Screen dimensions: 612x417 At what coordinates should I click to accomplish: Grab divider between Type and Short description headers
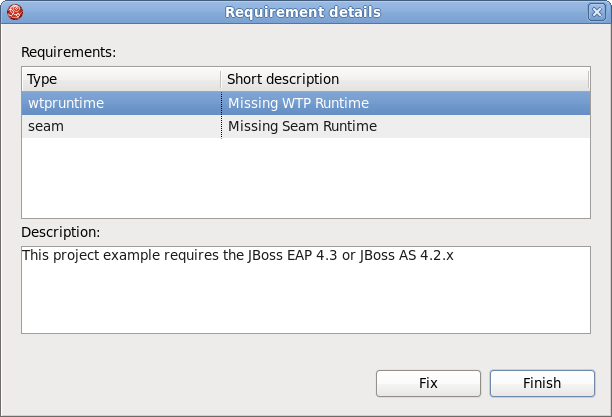[x=221, y=79]
